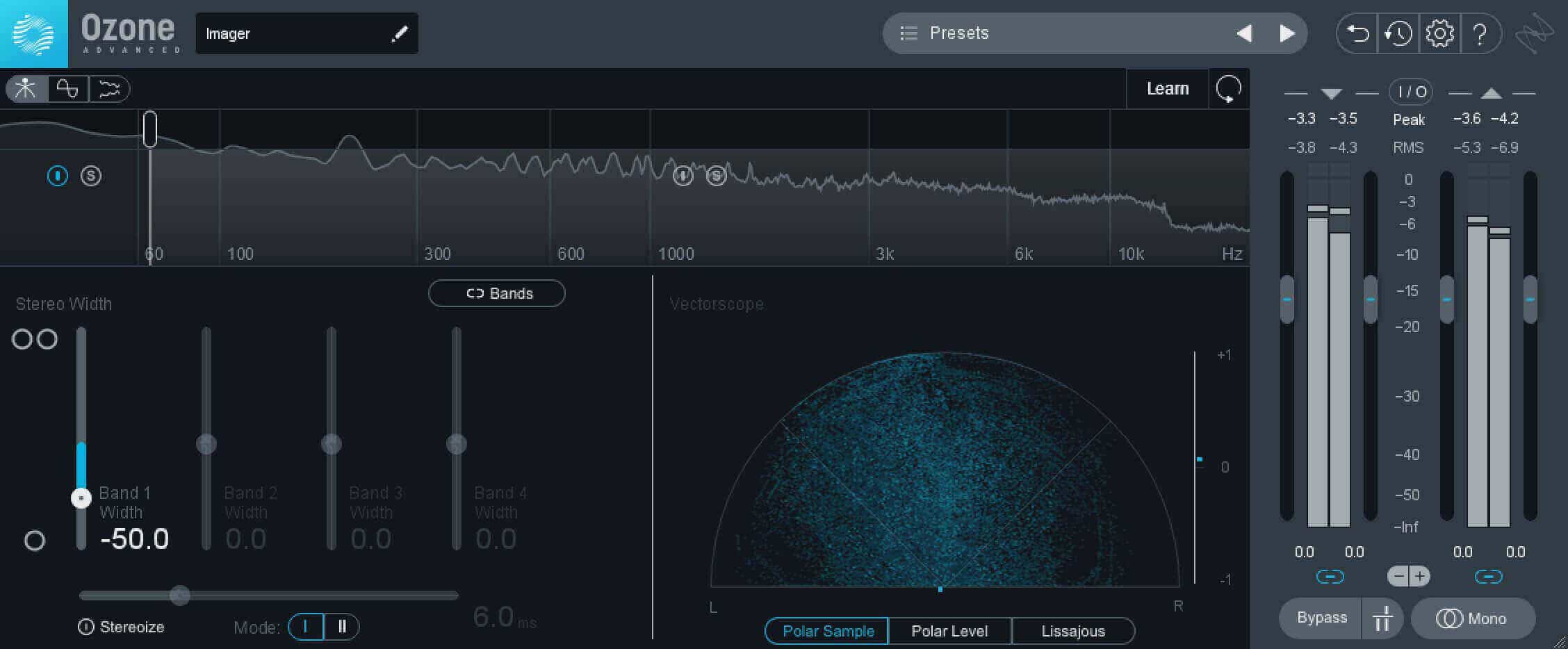This screenshot has height=649, width=1568.
Task: Go to previous preset arrow
Action: (1244, 33)
